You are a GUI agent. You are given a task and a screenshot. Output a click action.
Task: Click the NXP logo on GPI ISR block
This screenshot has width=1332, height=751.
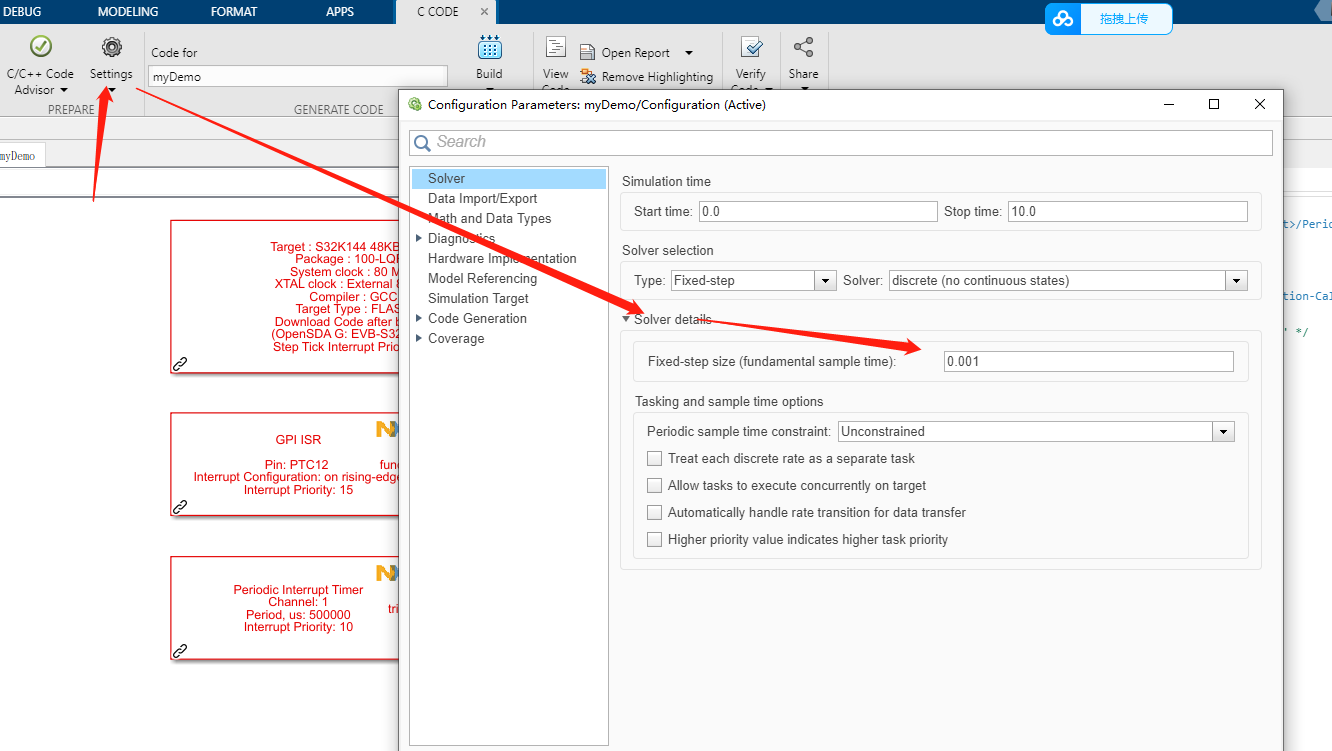pyautogui.click(x=387, y=429)
